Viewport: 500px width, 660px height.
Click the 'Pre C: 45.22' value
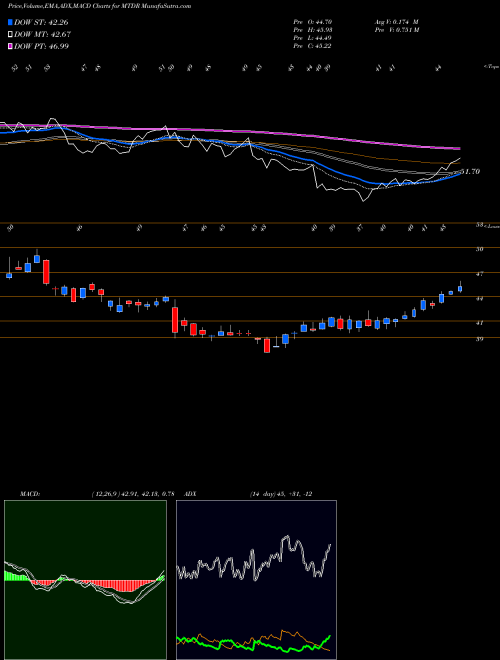pos(312,46)
